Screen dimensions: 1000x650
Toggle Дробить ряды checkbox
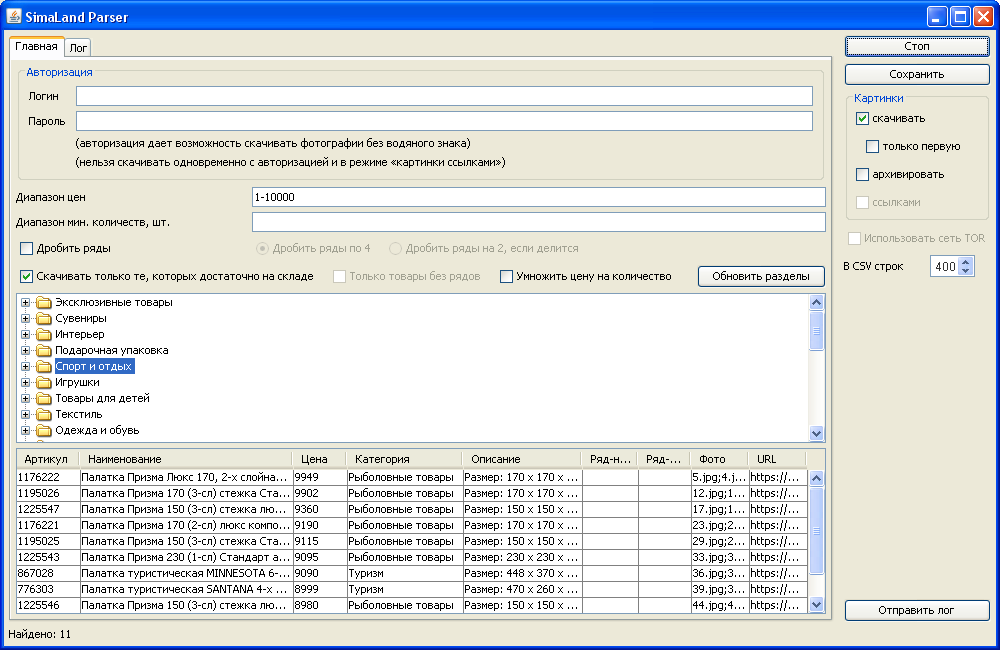tap(26, 248)
